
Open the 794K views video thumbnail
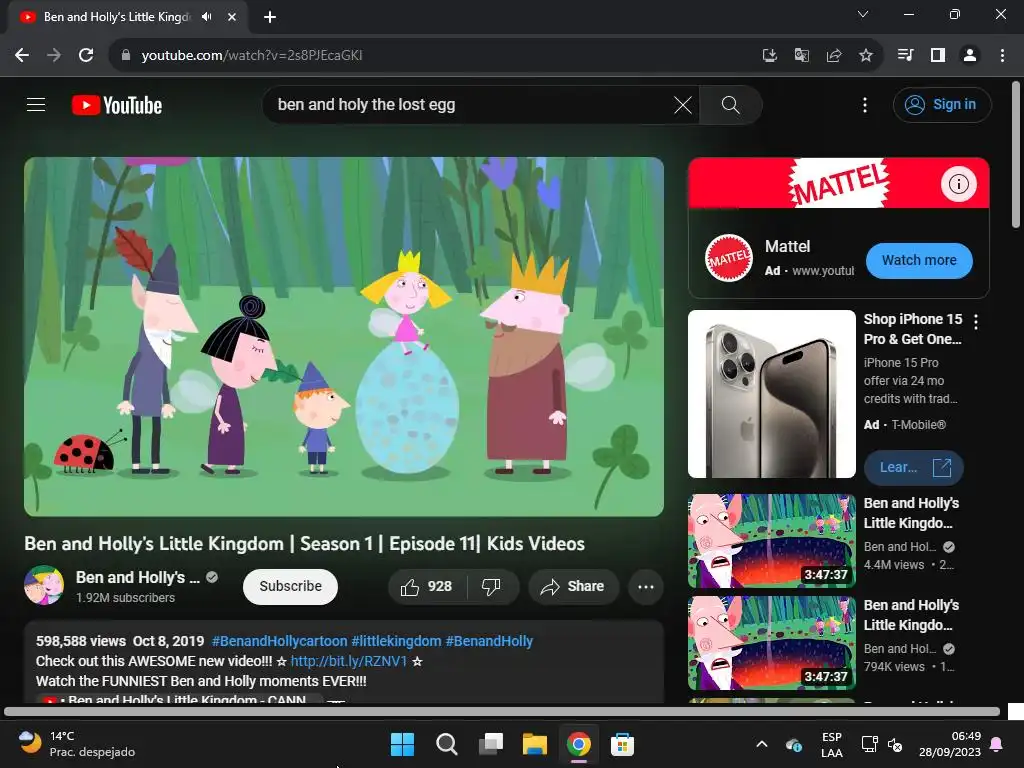(x=771, y=643)
